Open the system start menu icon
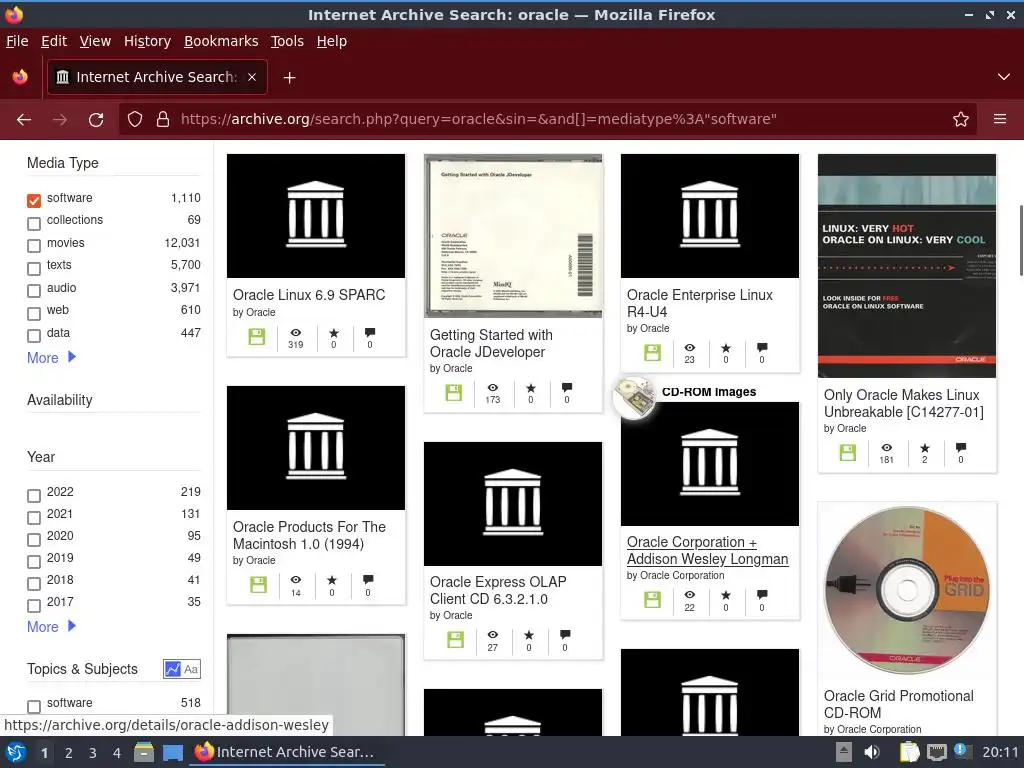This screenshot has height=768, width=1024. [x=16, y=752]
